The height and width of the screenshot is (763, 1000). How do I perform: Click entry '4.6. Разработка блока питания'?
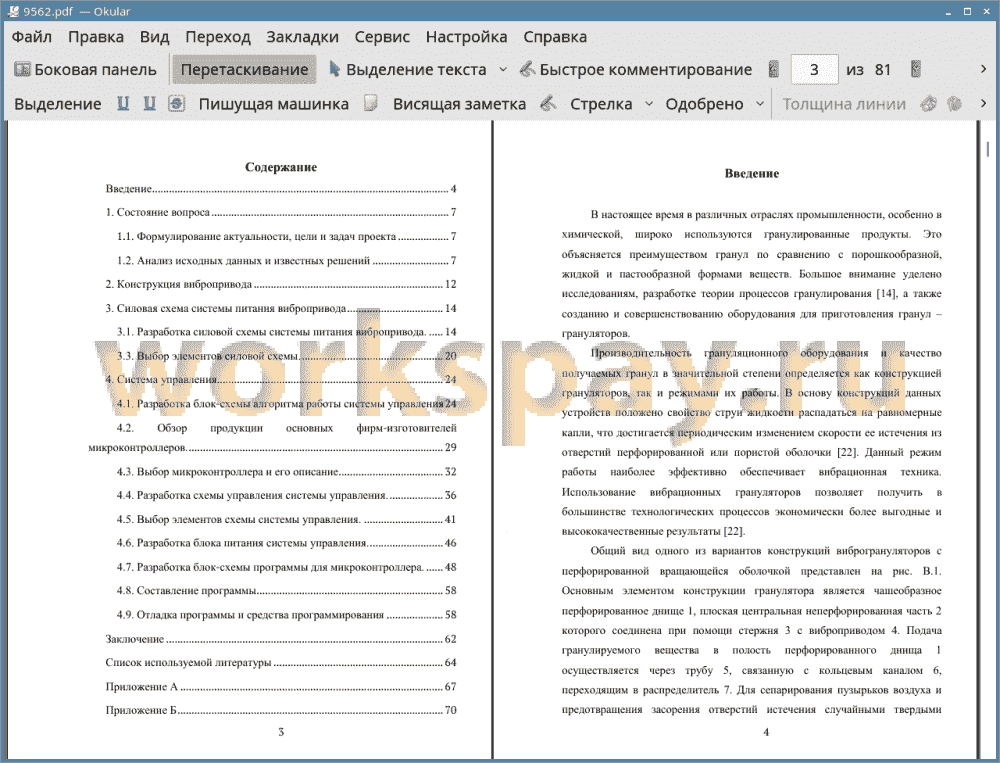pos(286,544)
